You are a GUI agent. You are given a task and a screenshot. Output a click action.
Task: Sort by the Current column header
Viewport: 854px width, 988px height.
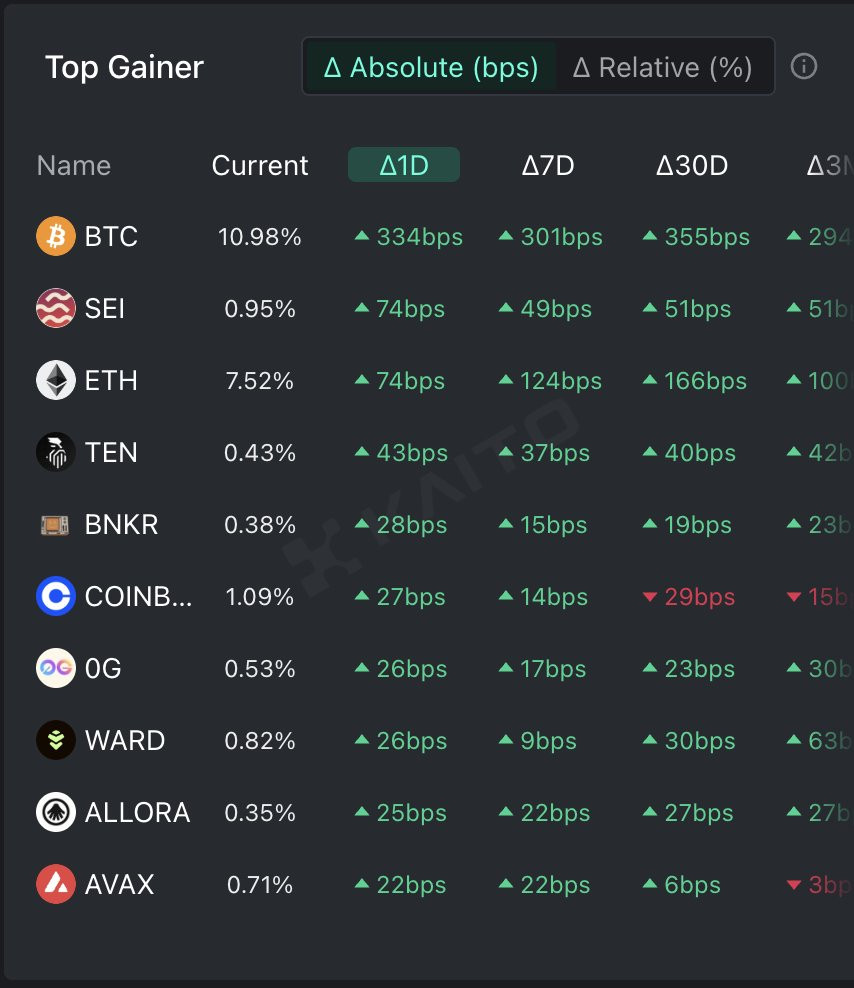click(260, 166)
